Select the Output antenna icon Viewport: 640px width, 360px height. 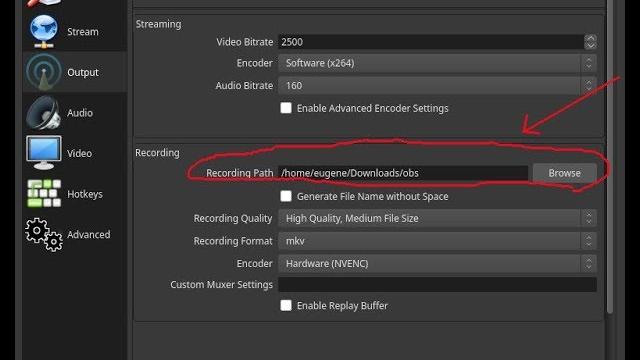(44, 72)
